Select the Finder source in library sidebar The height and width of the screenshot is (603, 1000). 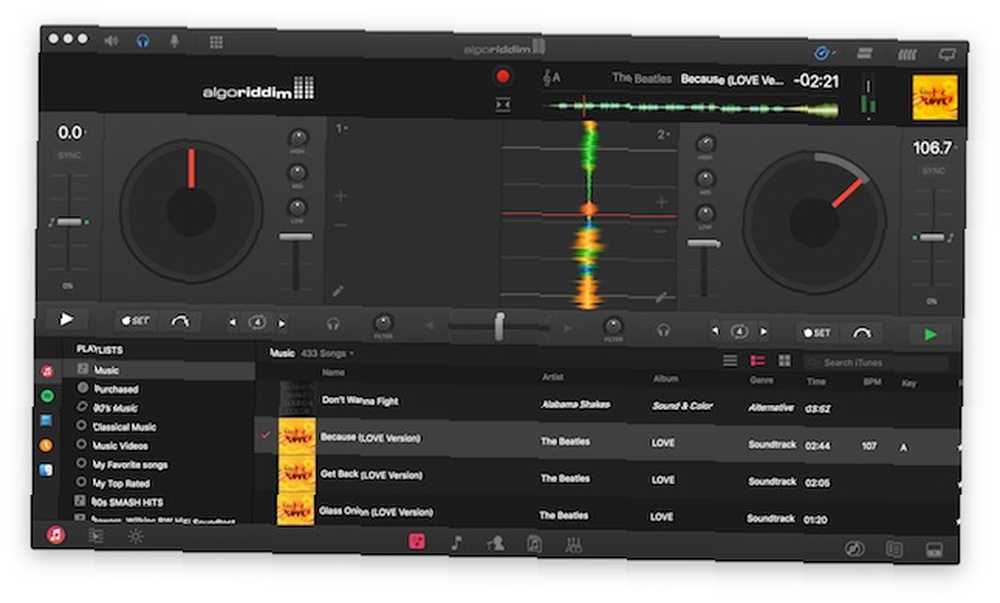coord(46,470)
